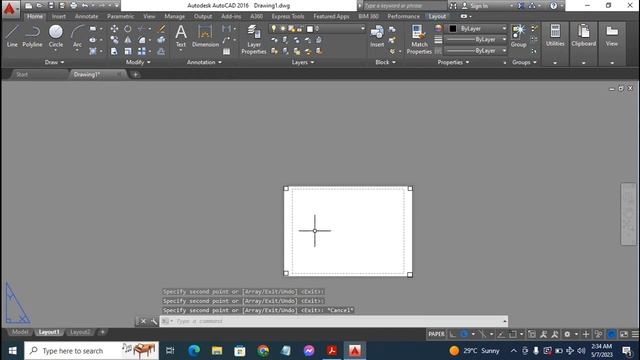Viewport: 640px width, 360px height.
Task: Toggle ortho mode icon in status bar
Action: coord(453,334)
